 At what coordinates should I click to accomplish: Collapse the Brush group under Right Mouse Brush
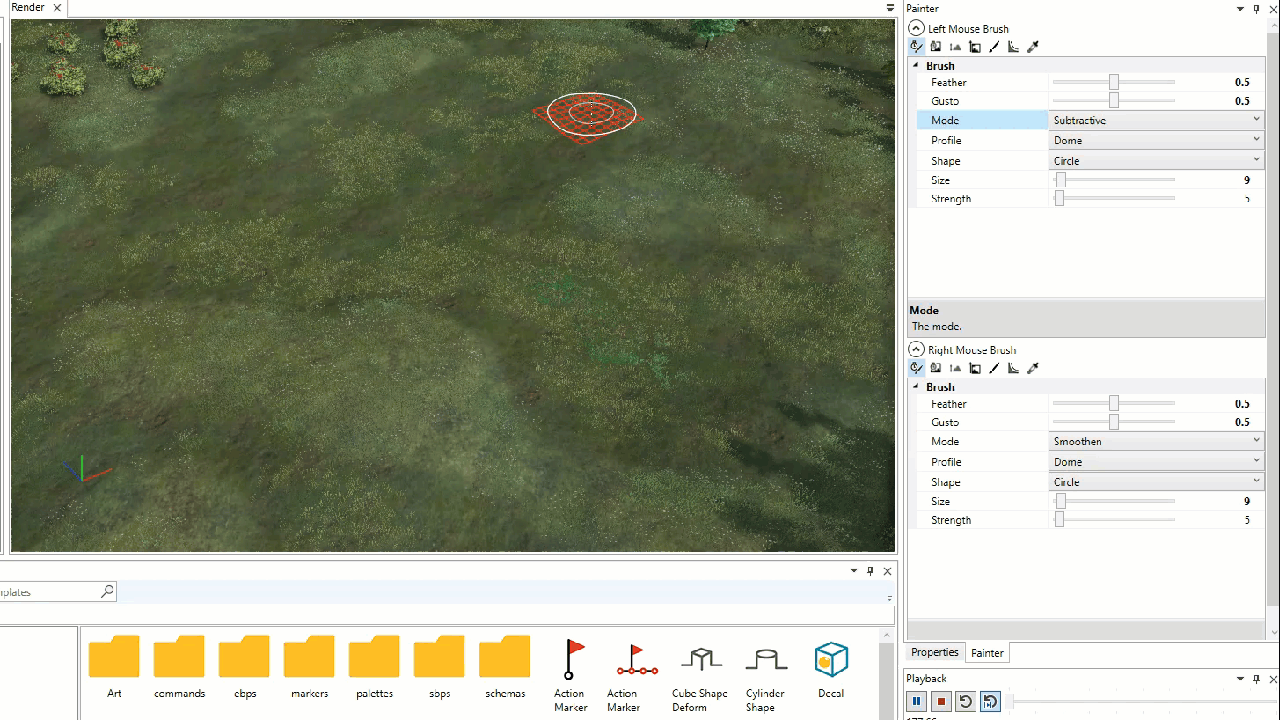916,387
